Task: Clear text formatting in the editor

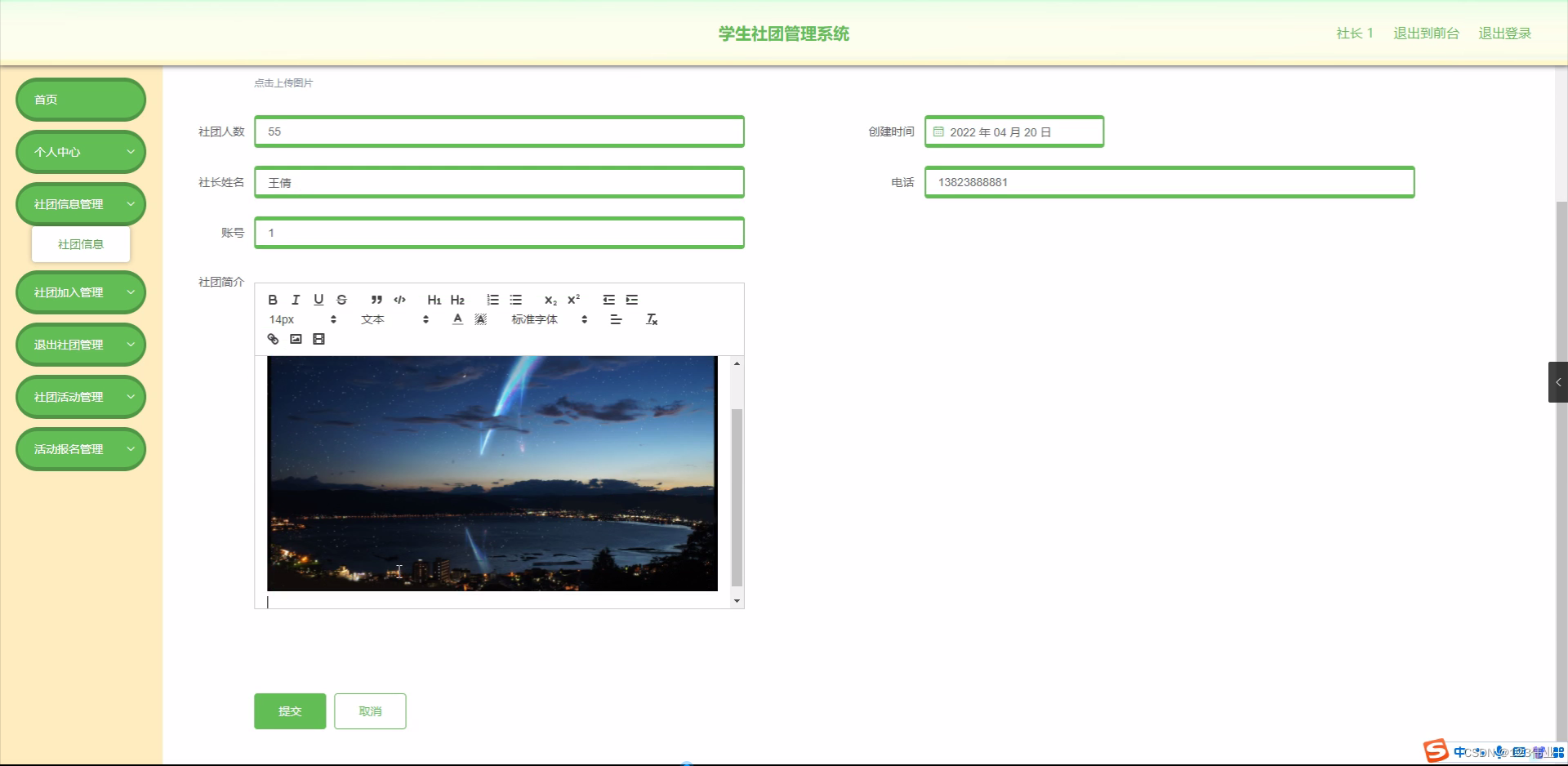Action: [652, 319]
